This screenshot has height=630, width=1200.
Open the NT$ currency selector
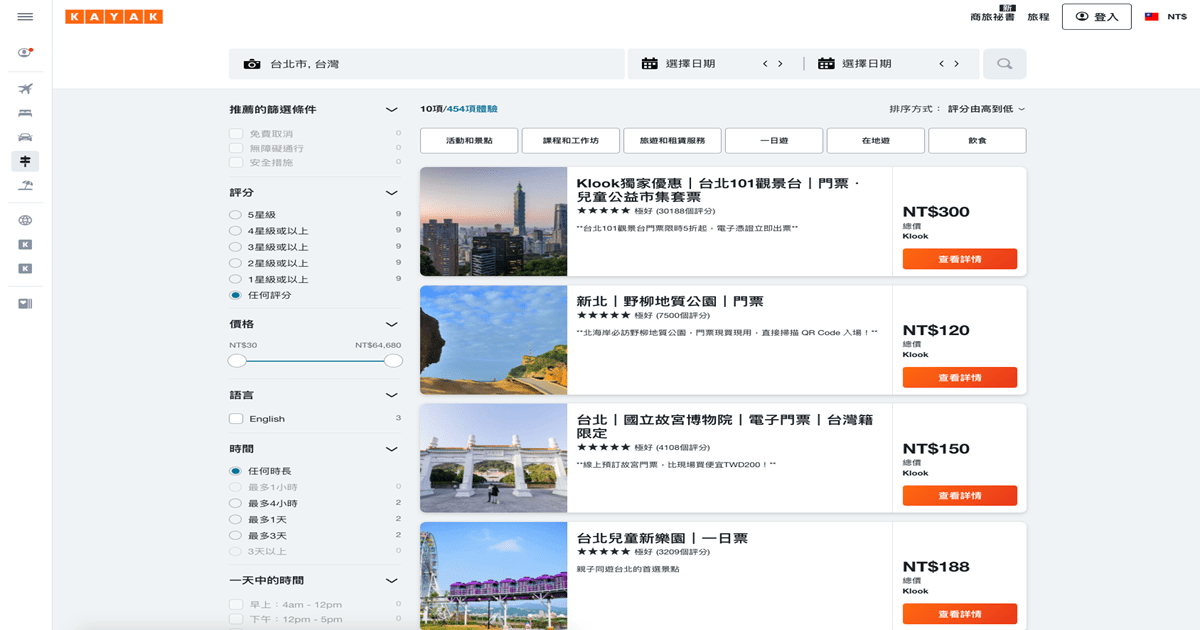click(x=1177, y=17)
